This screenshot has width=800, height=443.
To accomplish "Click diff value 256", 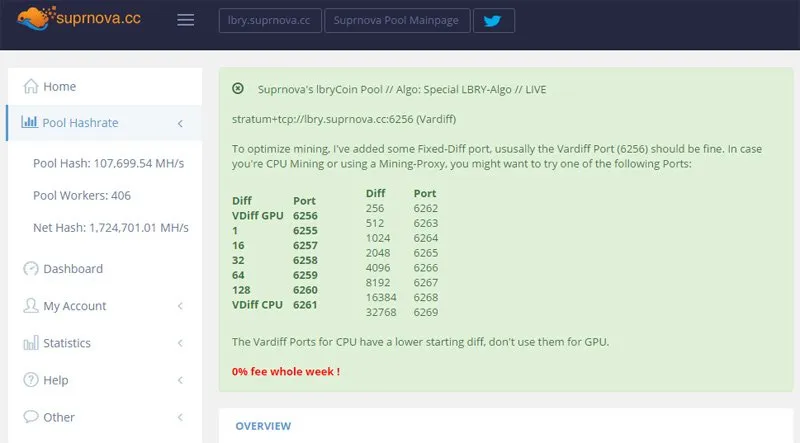I will coord(374,208).
